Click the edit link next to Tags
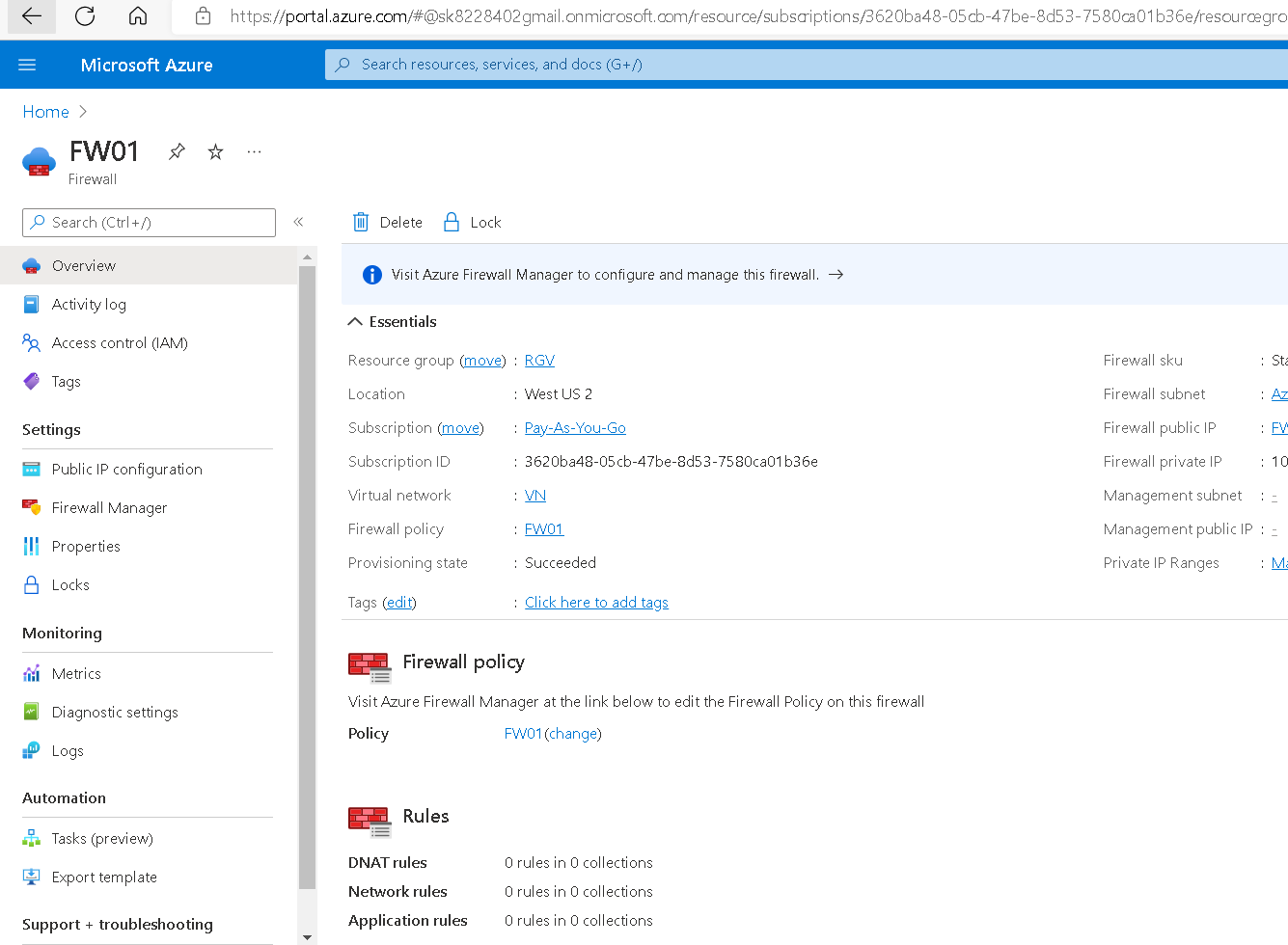Image resolution: width=1288 pixels, height=945 pixels. click(x=399, y=603)
